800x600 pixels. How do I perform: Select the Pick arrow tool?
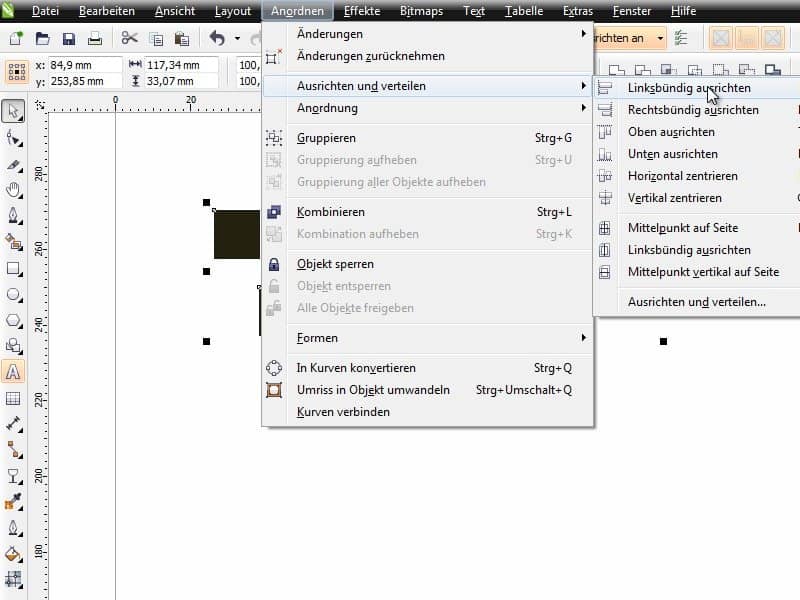point(14,112)
